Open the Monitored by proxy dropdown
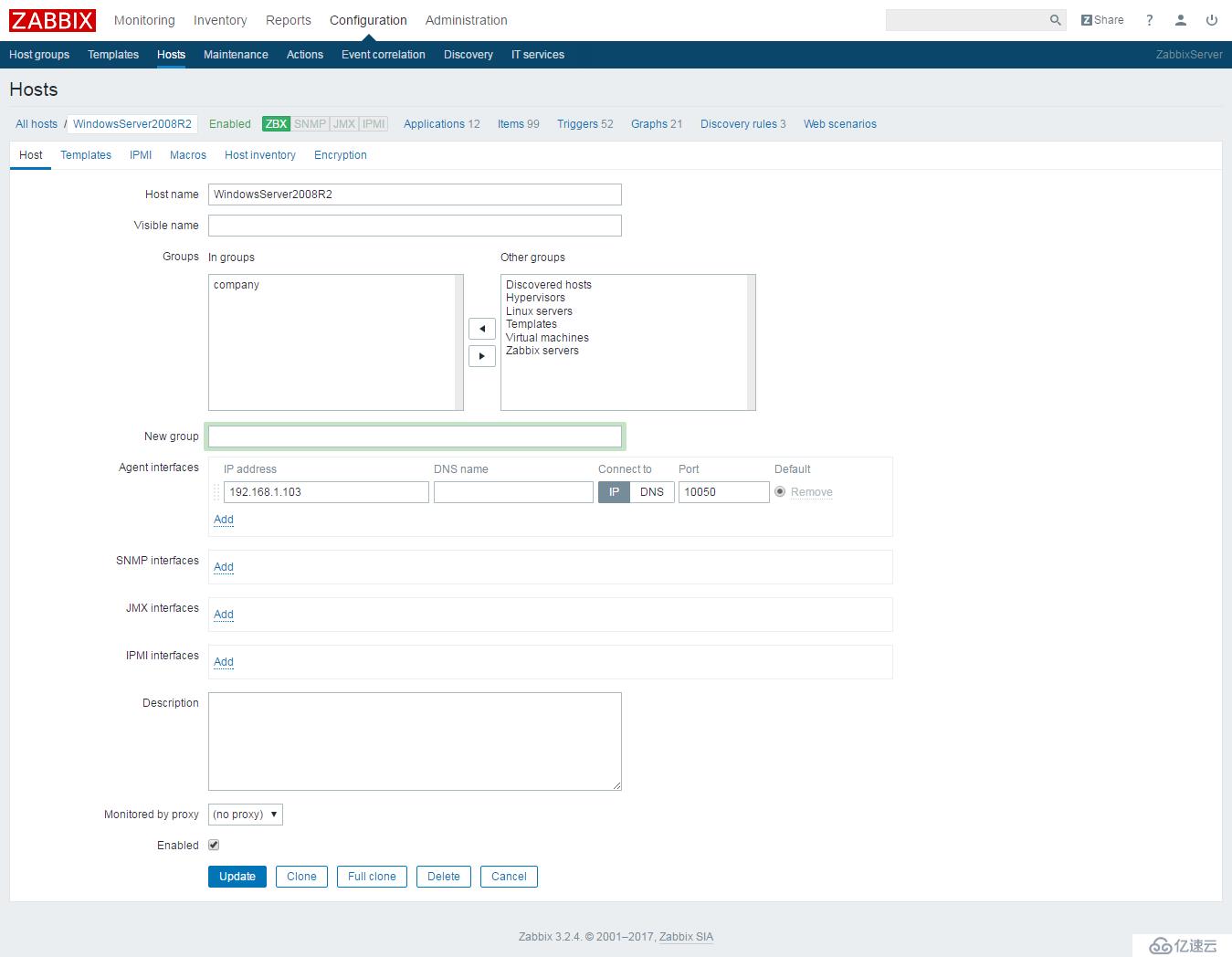The width and height of the screenshot is (1232, 957). pyautogui.click(x=246, y=815)
